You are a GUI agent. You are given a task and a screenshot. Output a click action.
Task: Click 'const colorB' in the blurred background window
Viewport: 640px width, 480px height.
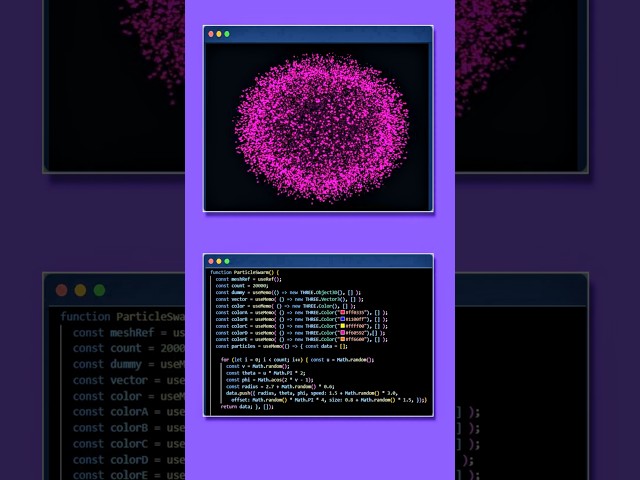click(x=111, y=428)
